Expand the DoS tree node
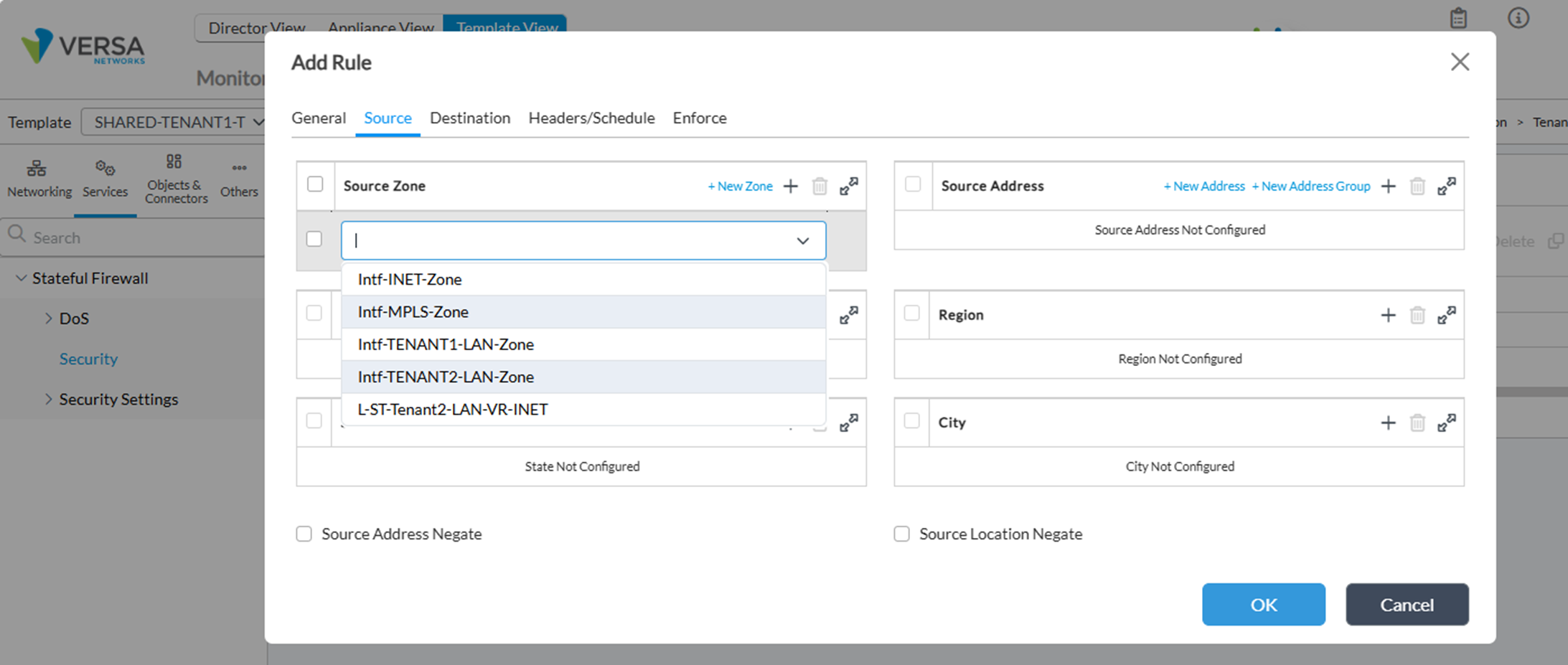Viewport: 1568px width, 665px height. point(49,318)
